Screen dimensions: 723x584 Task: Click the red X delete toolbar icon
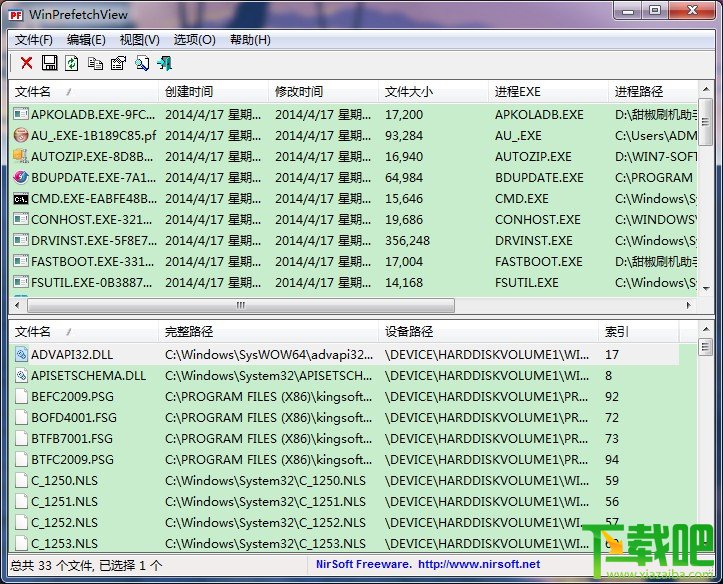click(x=26, y=63)
